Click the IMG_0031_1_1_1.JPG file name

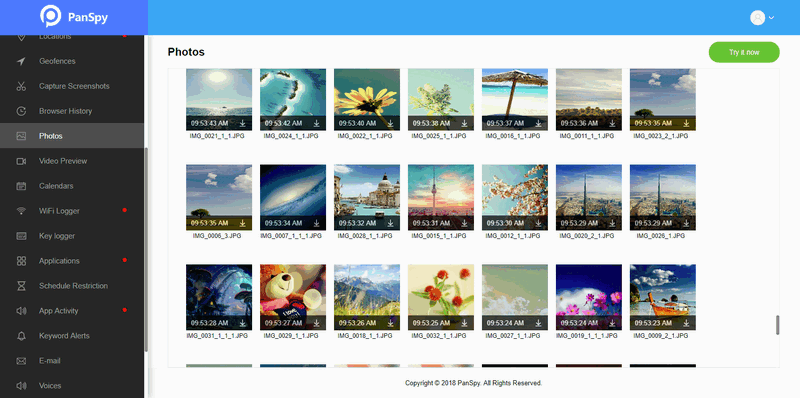coord(217,336)
